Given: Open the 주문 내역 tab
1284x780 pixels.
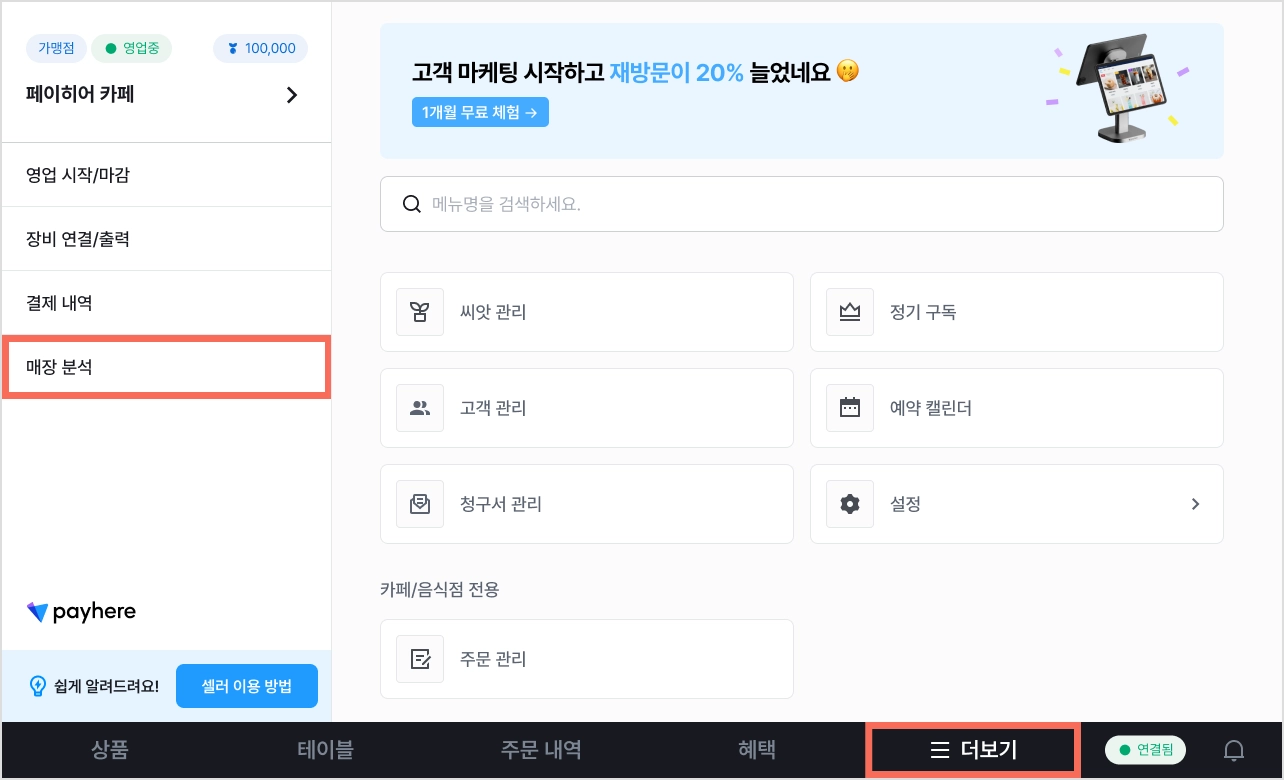Looking at the screenshot, I should 541,750.
